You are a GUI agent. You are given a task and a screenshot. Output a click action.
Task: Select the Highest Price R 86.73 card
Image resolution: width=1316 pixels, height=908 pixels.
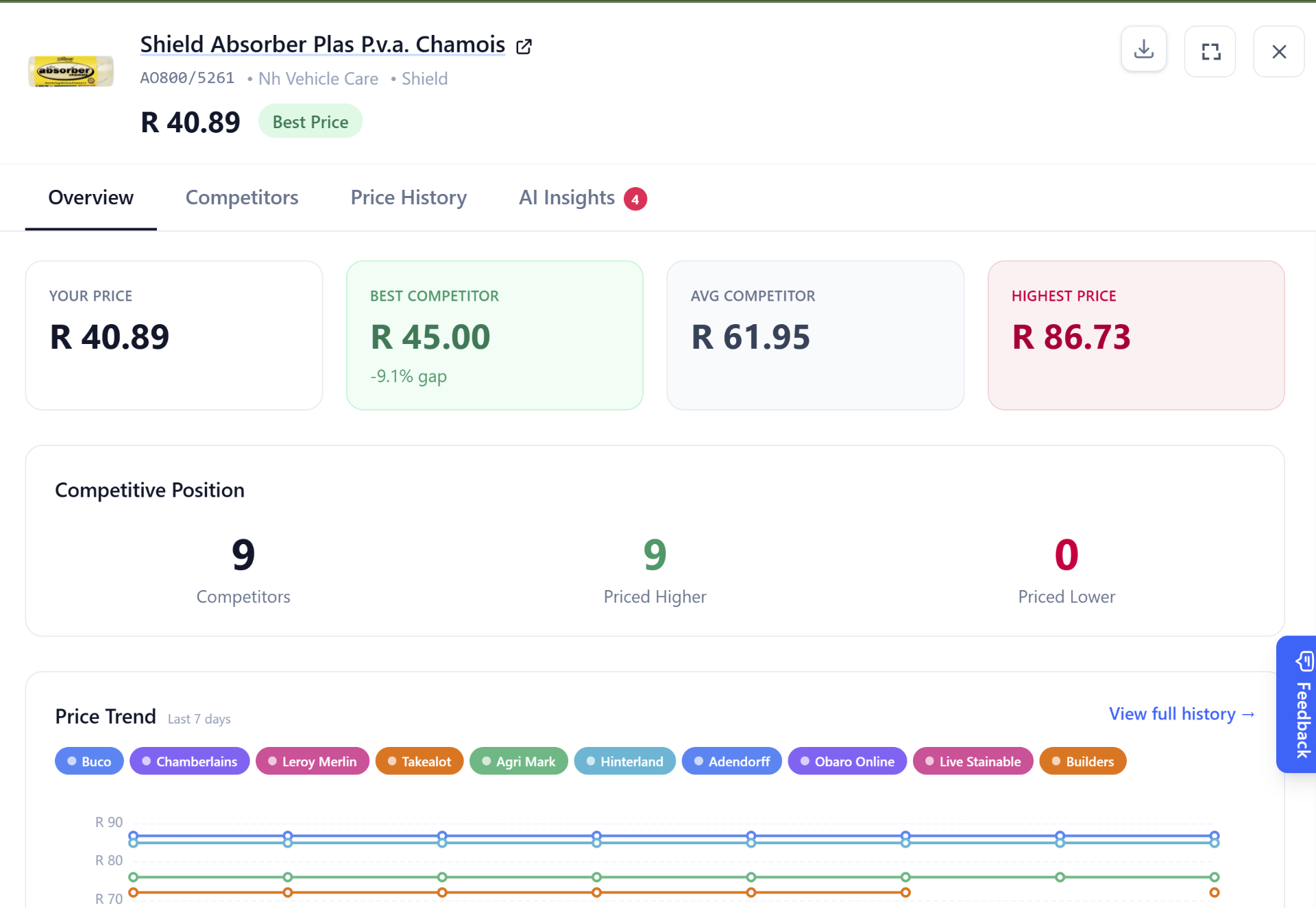click(x=1136, y=335)
